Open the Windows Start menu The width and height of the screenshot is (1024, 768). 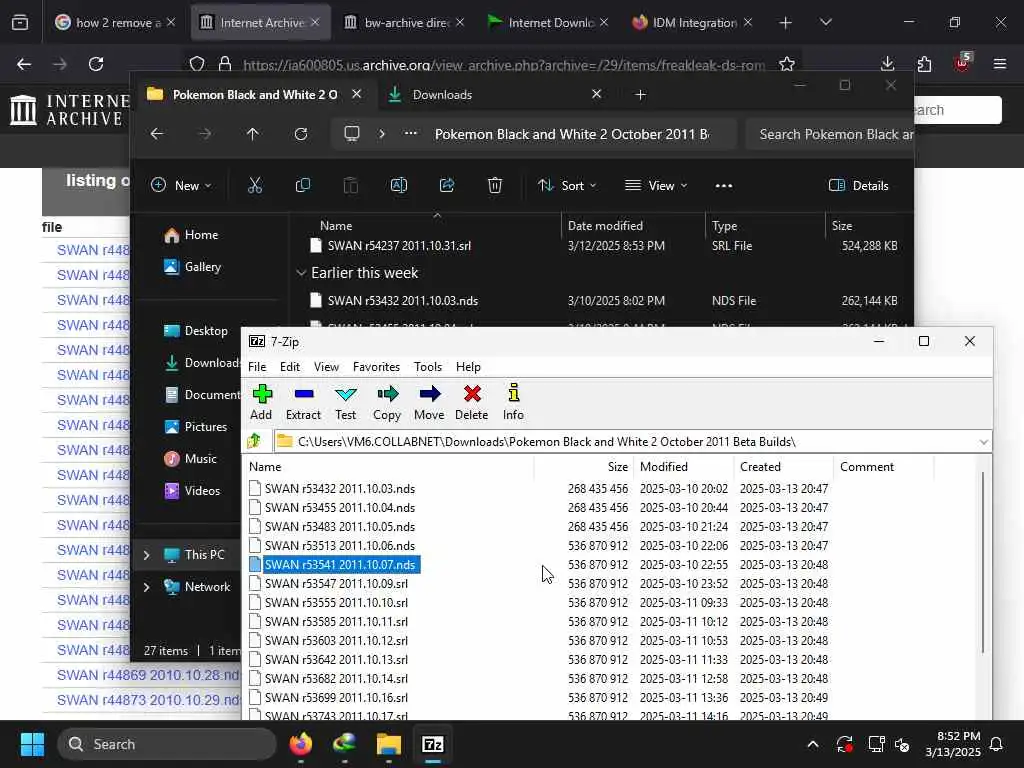(x=32, y=744)
